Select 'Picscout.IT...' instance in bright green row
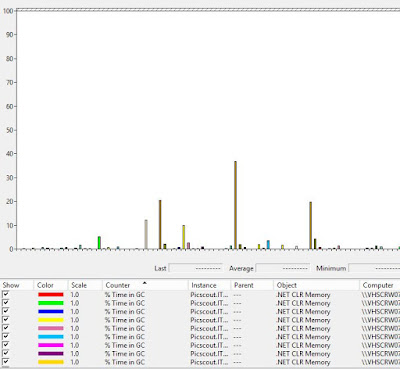This screenshot has width=400, height=369. pyautogui.click(x=209, y=303)
